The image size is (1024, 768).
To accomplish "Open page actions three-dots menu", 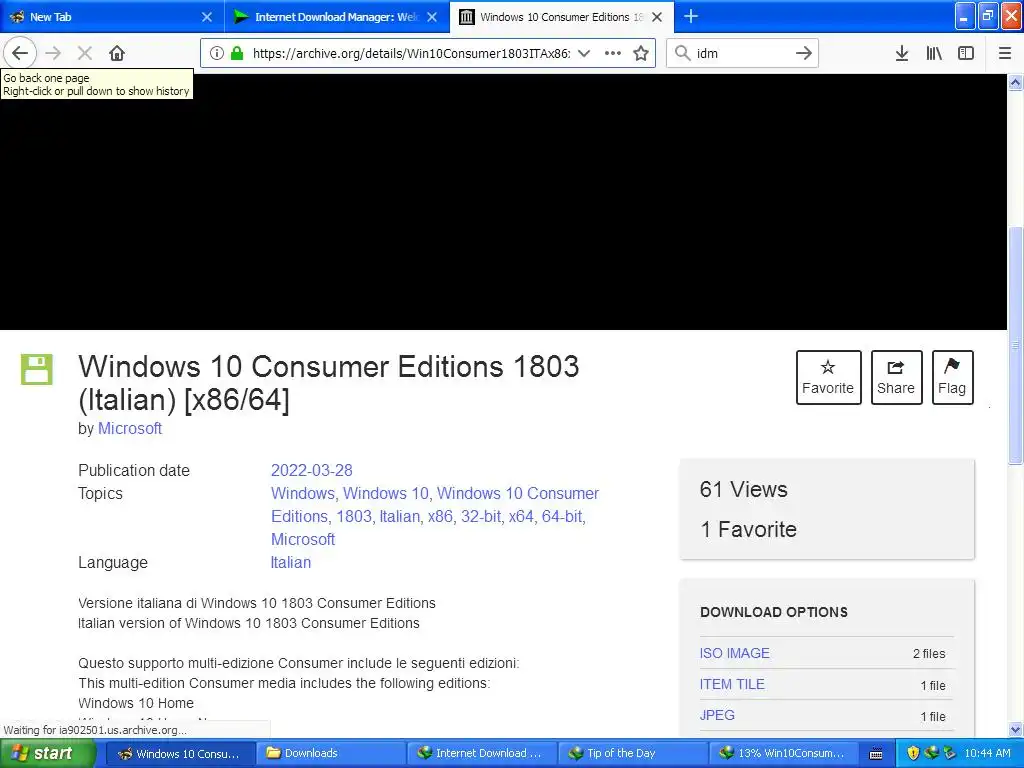I will point(613,53).
